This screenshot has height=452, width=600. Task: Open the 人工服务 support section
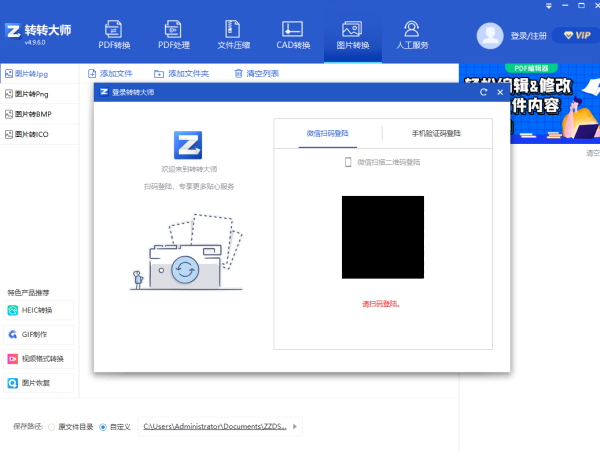(411, 35)
